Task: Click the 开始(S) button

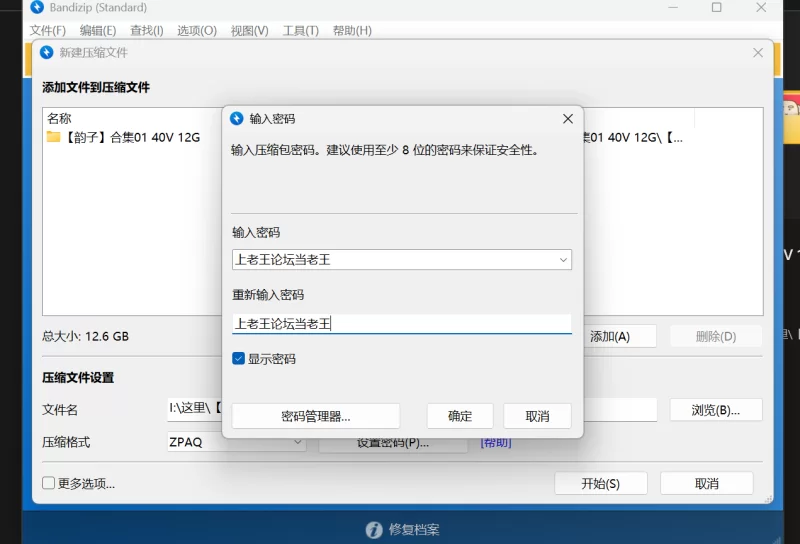Action: pyautogui.click(x=601, y=483)
